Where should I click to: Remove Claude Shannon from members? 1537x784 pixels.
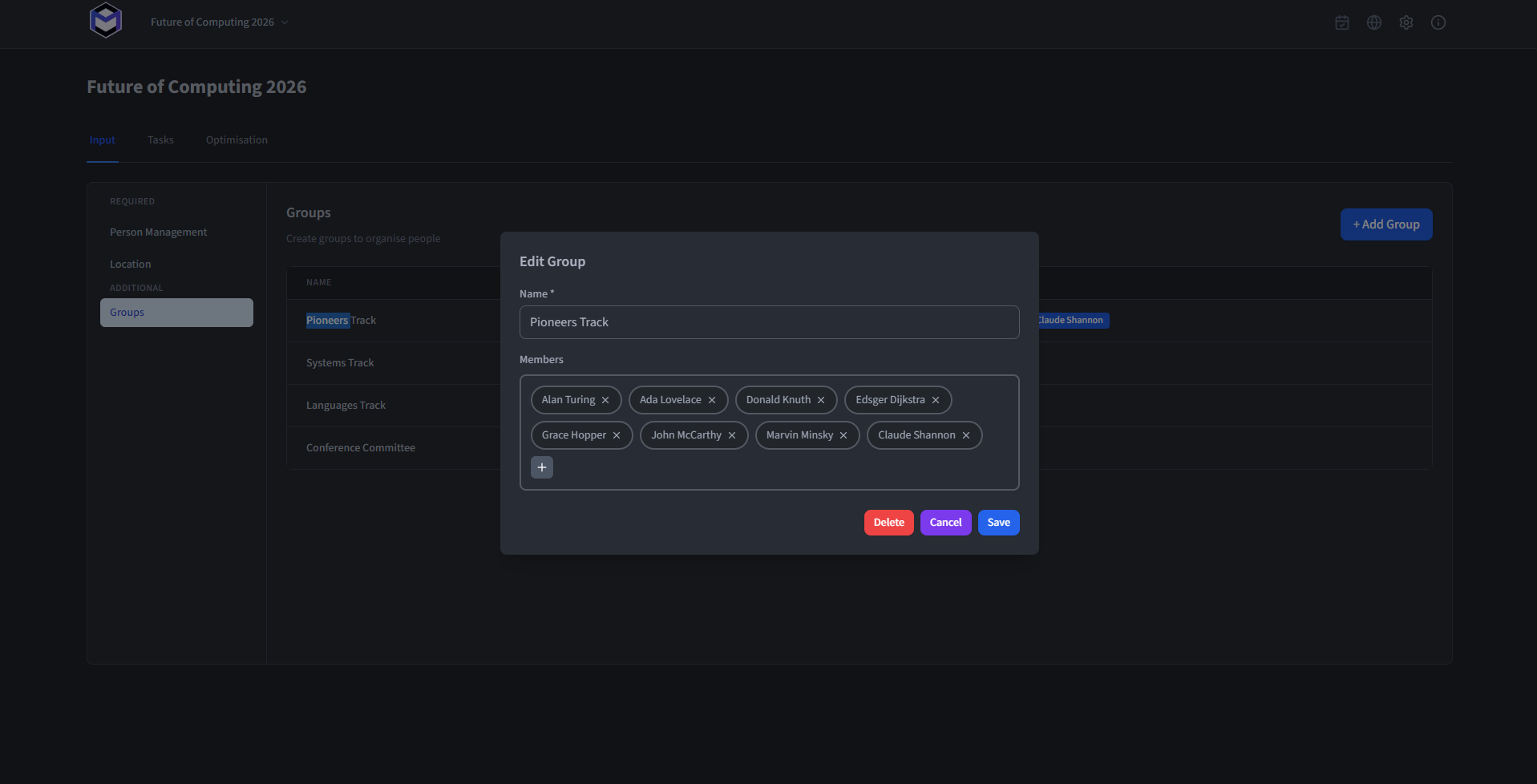tap(966, 435)
